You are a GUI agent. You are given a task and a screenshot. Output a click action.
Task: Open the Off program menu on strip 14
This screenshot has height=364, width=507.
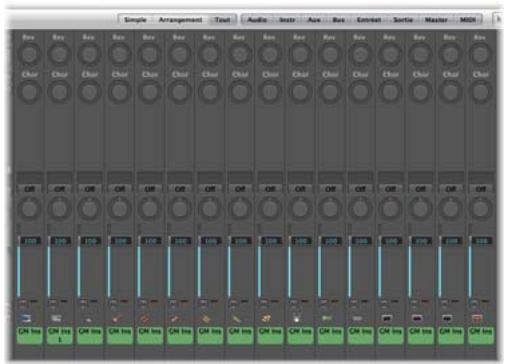coord(420,189)
